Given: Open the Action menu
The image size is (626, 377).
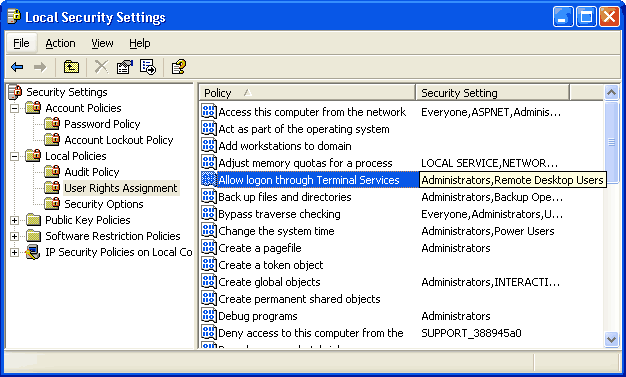Looking at the screenshot, I should (60, 43).
